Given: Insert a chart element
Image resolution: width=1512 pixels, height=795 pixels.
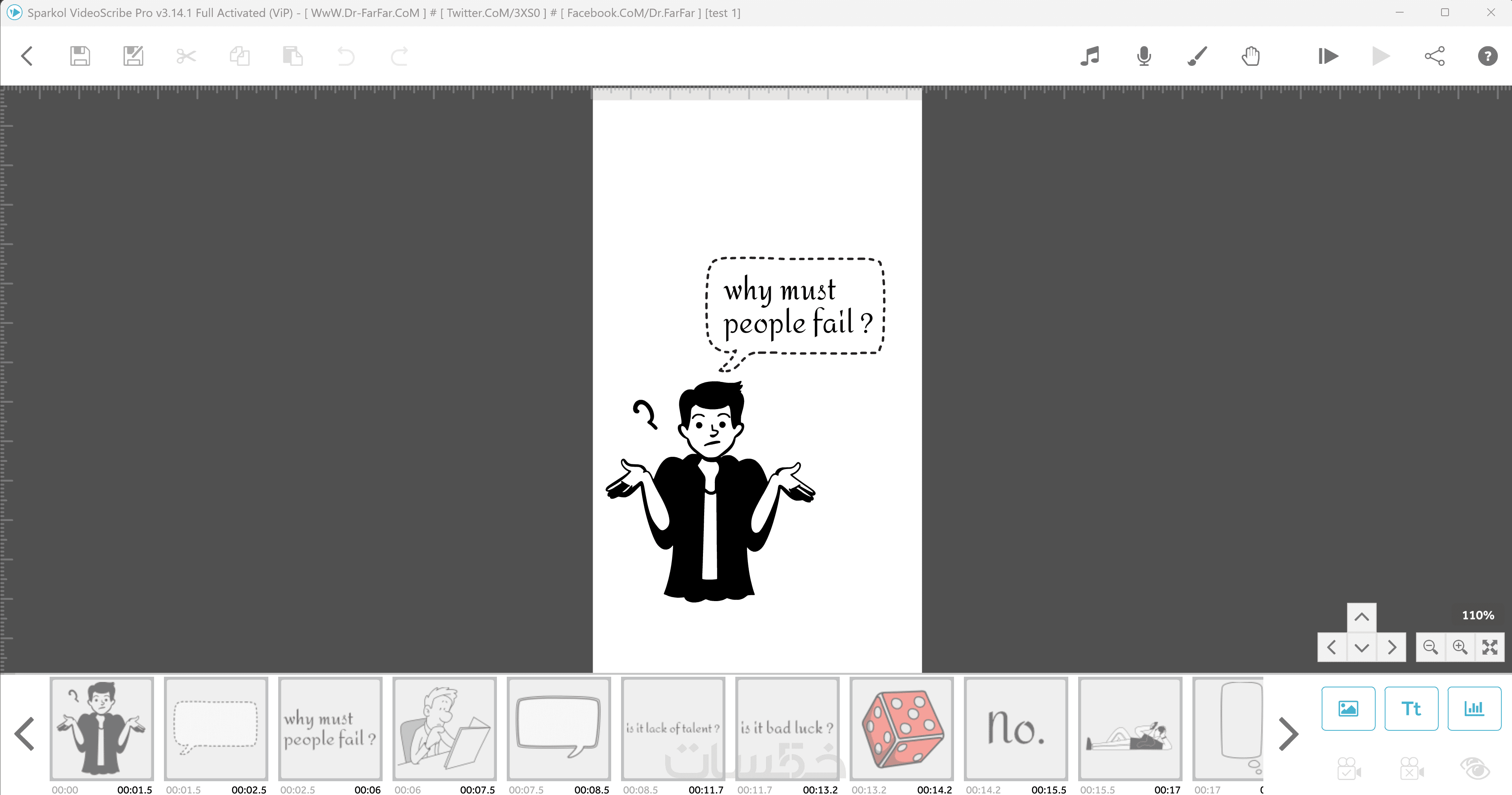Looking at the screenshot, I should (x=1474, y=709).
